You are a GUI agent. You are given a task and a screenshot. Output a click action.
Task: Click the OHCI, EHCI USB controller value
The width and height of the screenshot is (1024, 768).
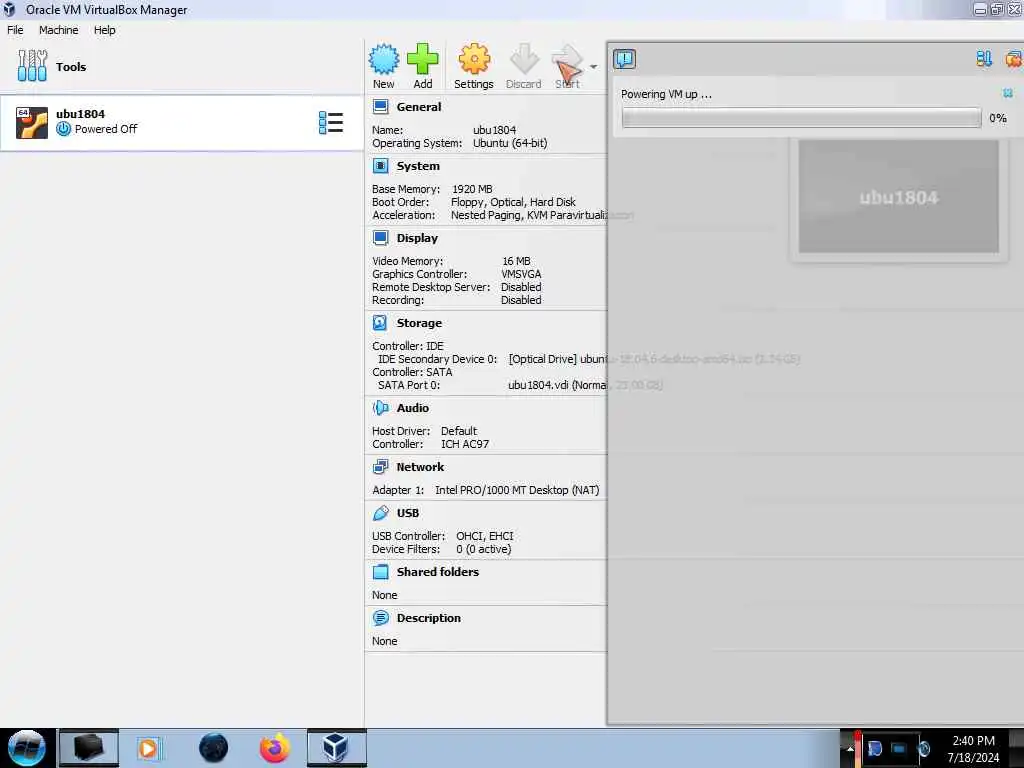485,536
